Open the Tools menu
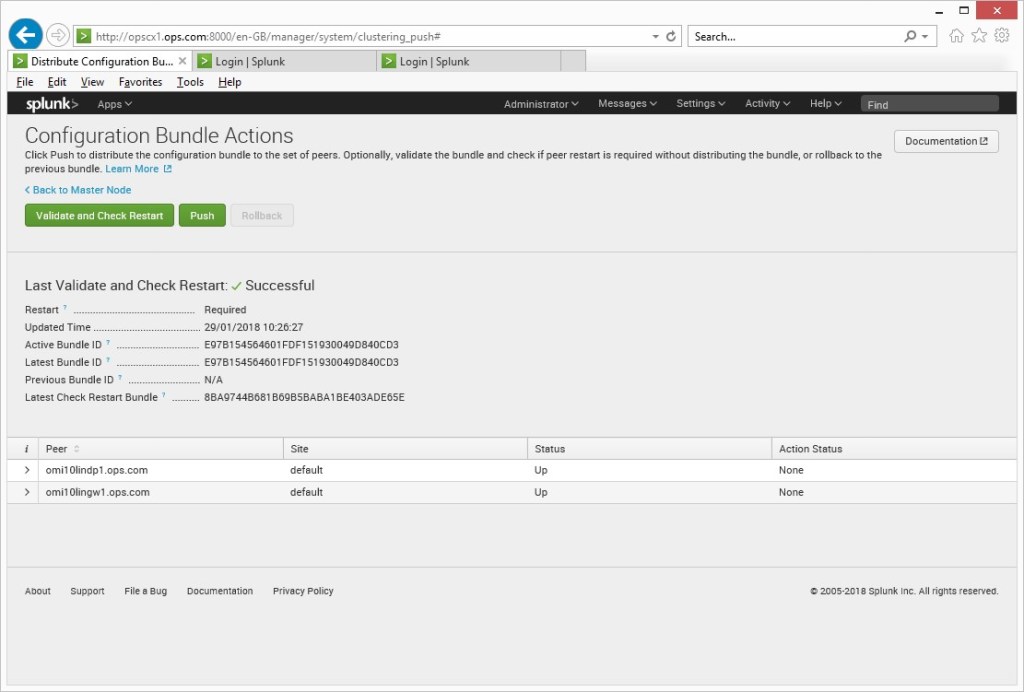1024x692 pixels. click(190, 82)
